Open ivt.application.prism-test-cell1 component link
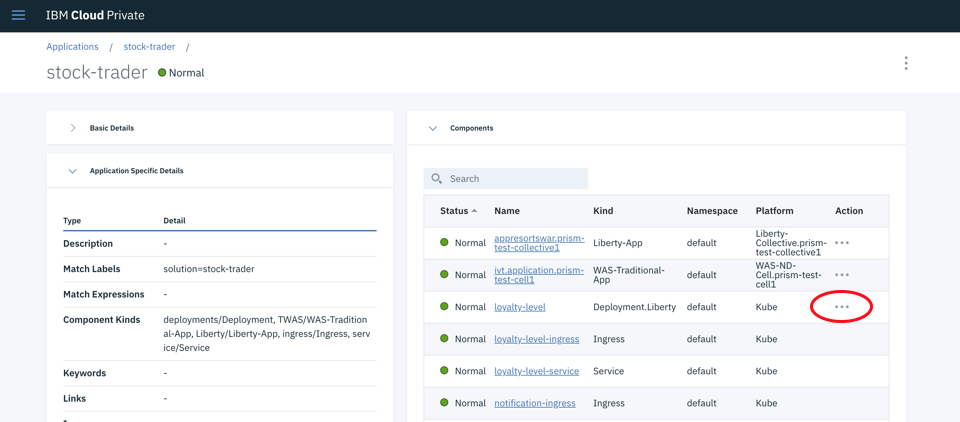This screenshot has height=422, width=960. [x=539, y=275]
